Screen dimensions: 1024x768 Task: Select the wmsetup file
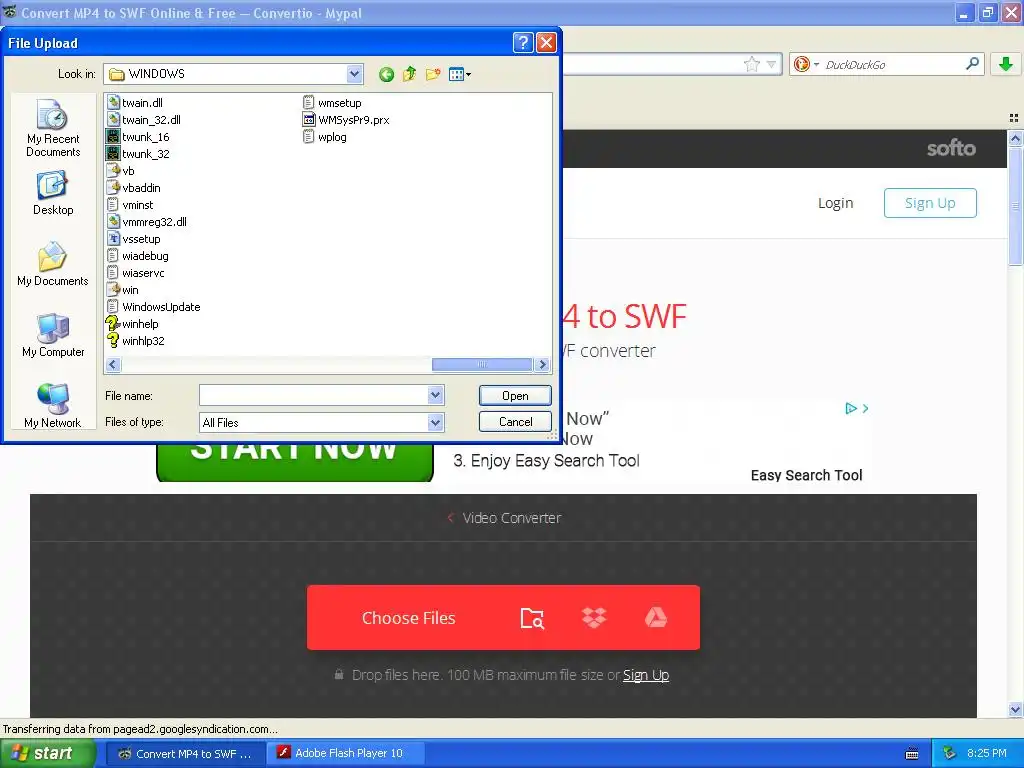click(332, 103)
